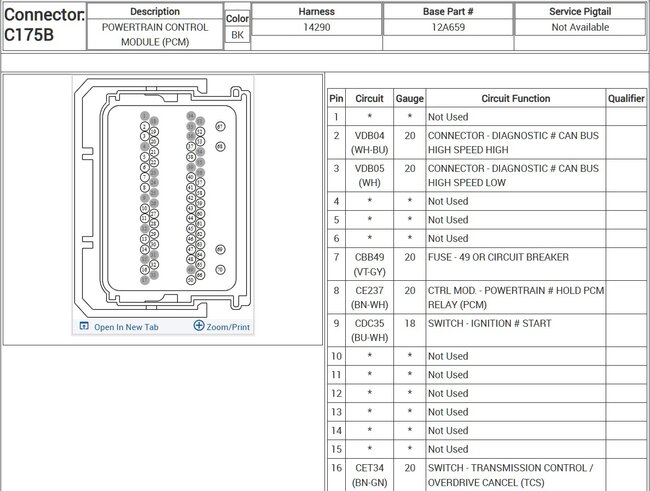Screen dimensions: 650x491
Task: Click the Open In New Tab icon
Action: pos(84,326)
